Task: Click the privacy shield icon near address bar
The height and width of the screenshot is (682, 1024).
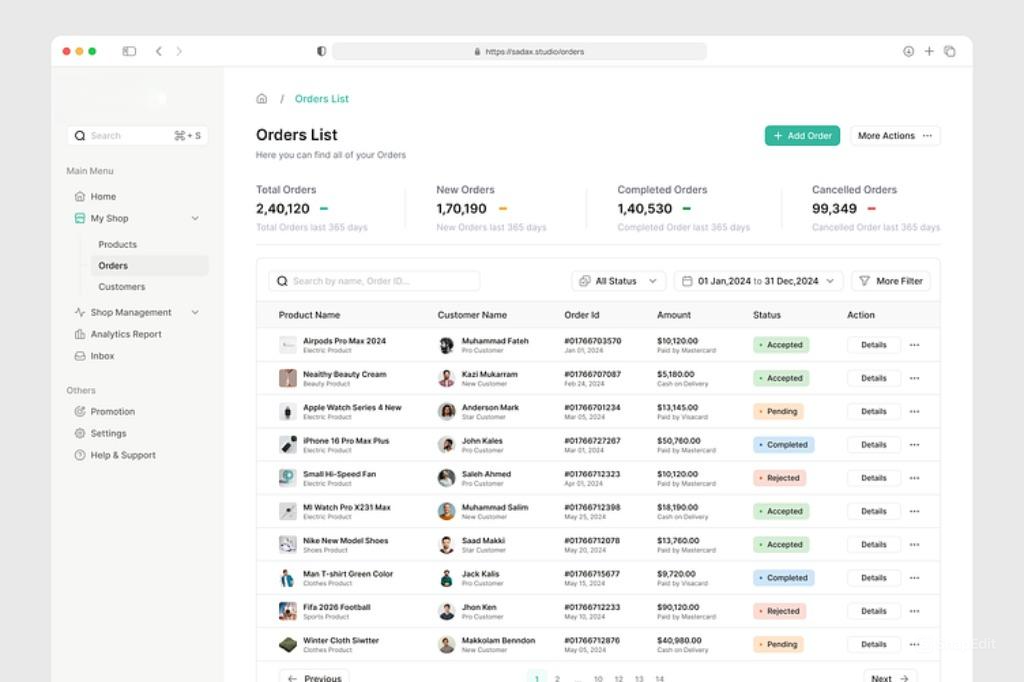Action: tap(321, 51)
